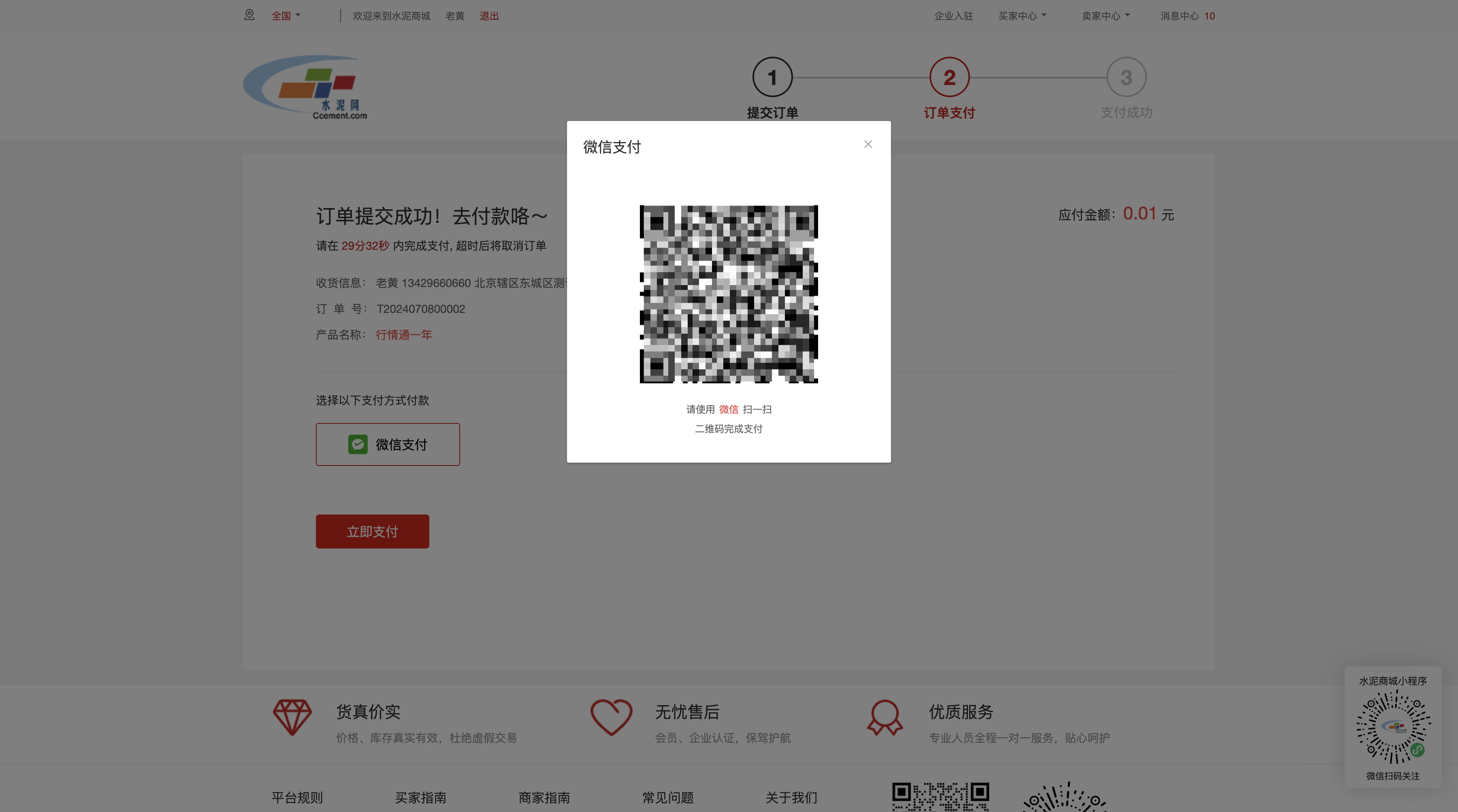Click the diamond 货真价实 icon
Viewport: 1458px width, 812px height.
292,718
